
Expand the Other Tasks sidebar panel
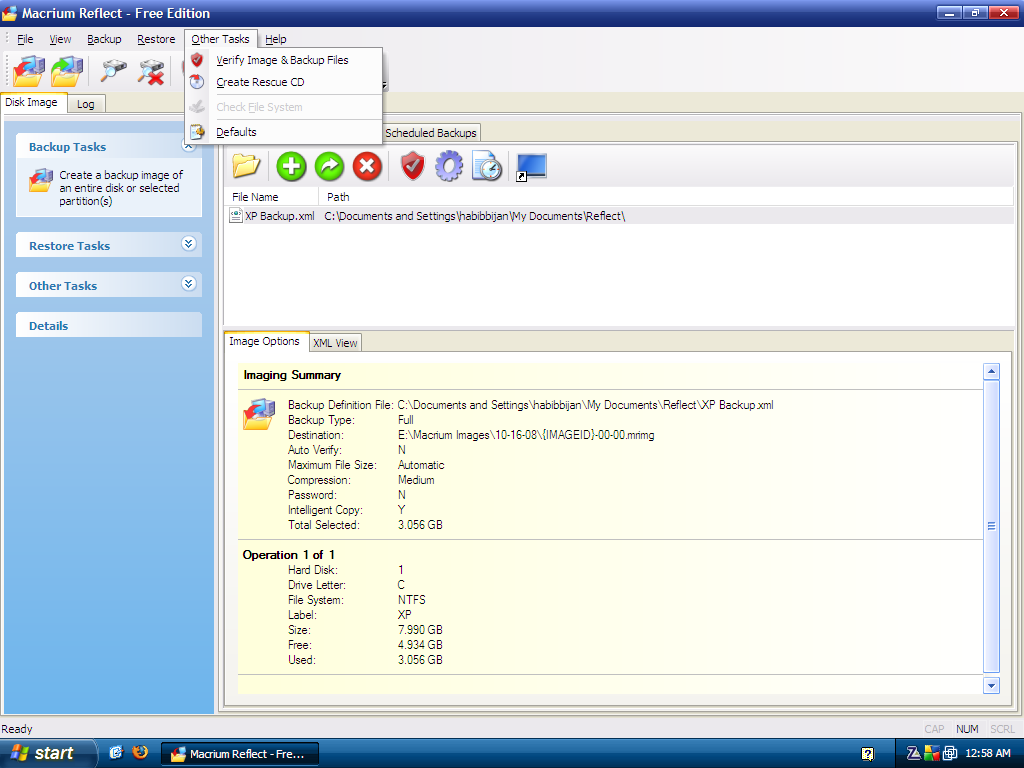tap(189, 284)
